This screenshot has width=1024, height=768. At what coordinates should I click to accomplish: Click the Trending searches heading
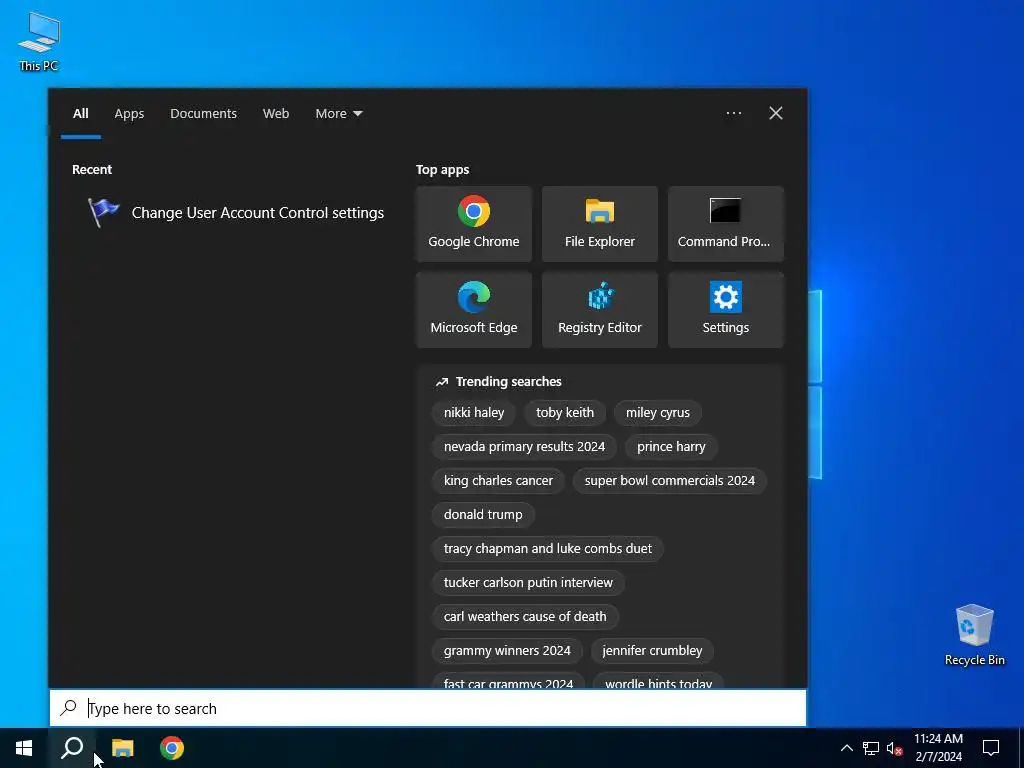click(508, 381)
